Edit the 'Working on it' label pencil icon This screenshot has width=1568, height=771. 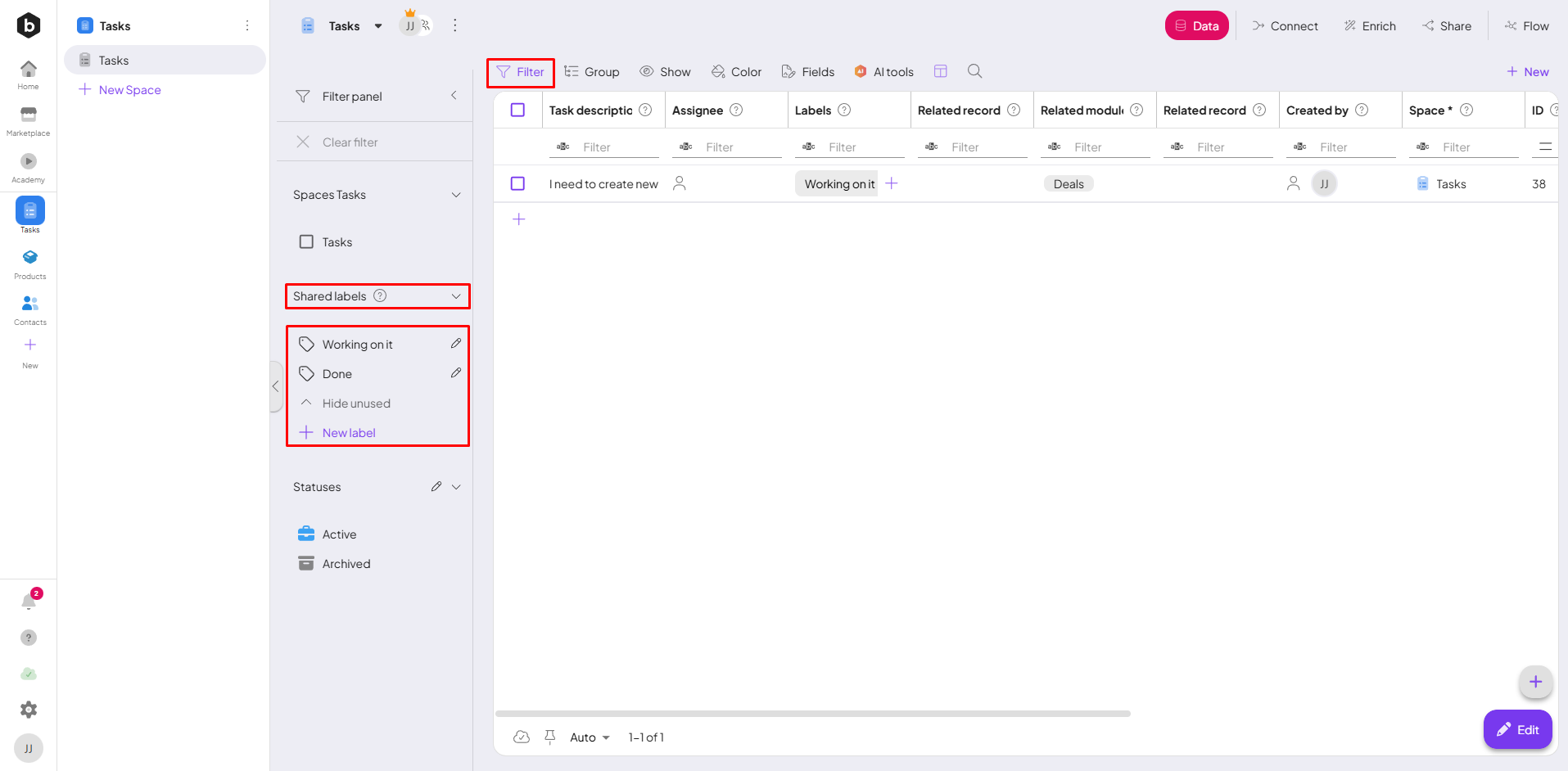(456, 344)
